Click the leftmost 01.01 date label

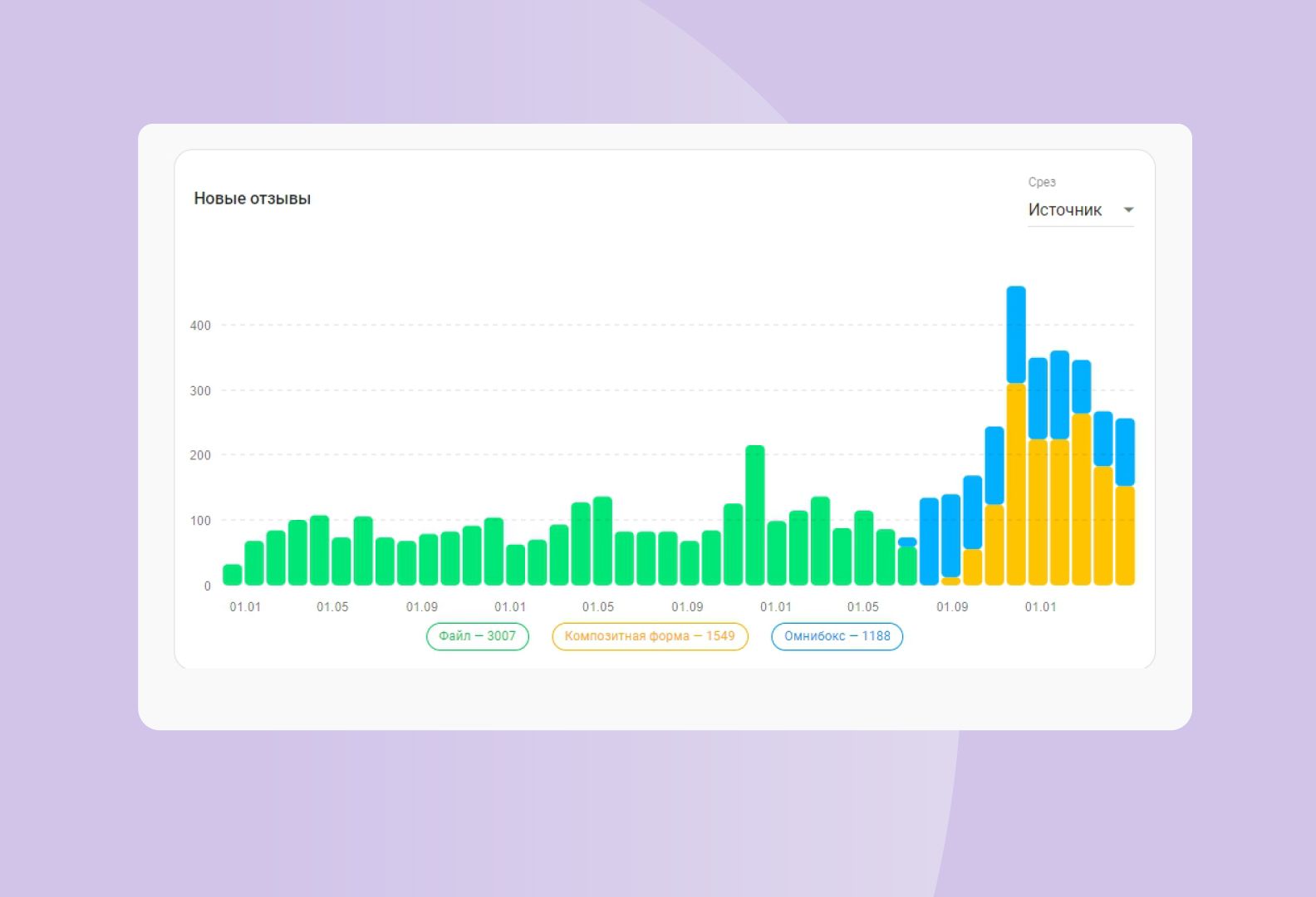tap(245, 607)
